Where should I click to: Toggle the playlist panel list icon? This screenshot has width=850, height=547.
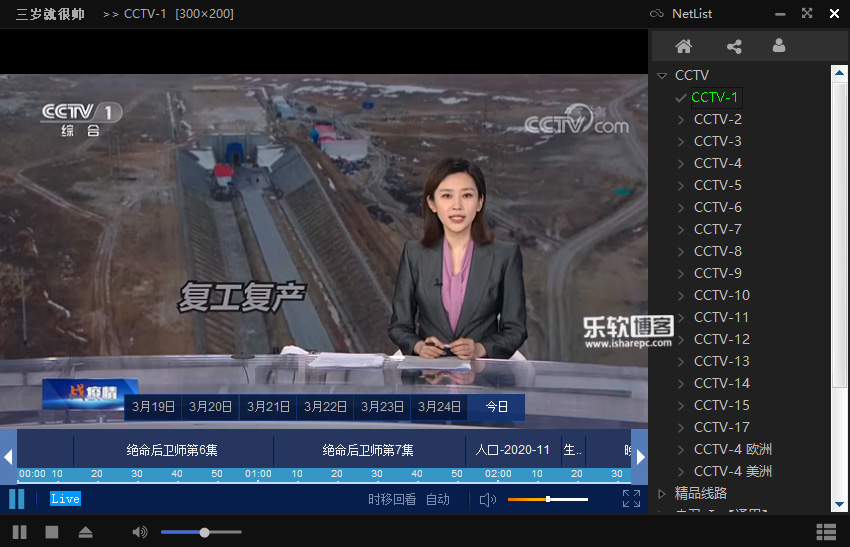pyautogui.click(x=826, y=532)
